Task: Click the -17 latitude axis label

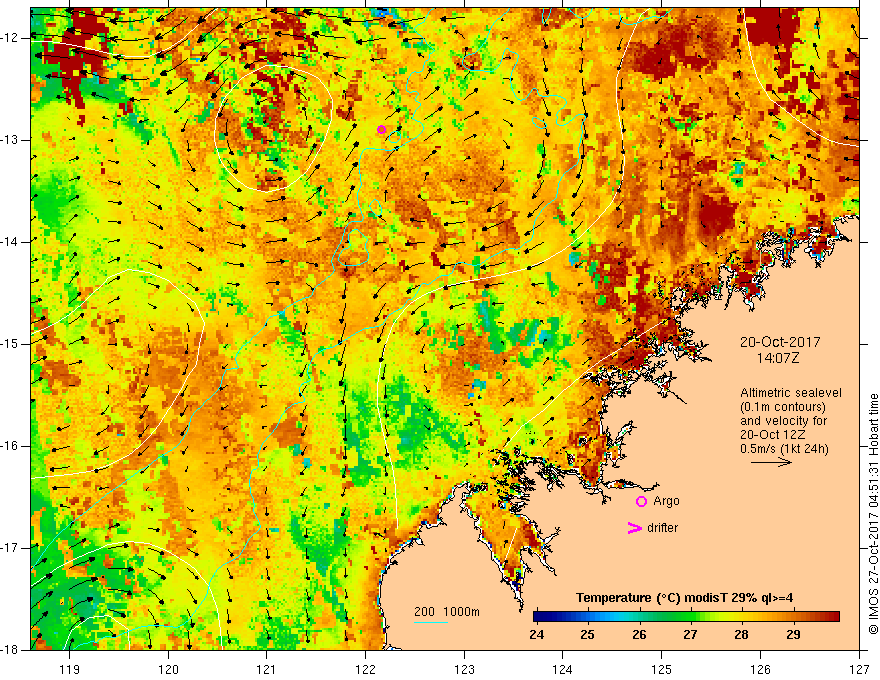Action: click(x=10, y=548)
